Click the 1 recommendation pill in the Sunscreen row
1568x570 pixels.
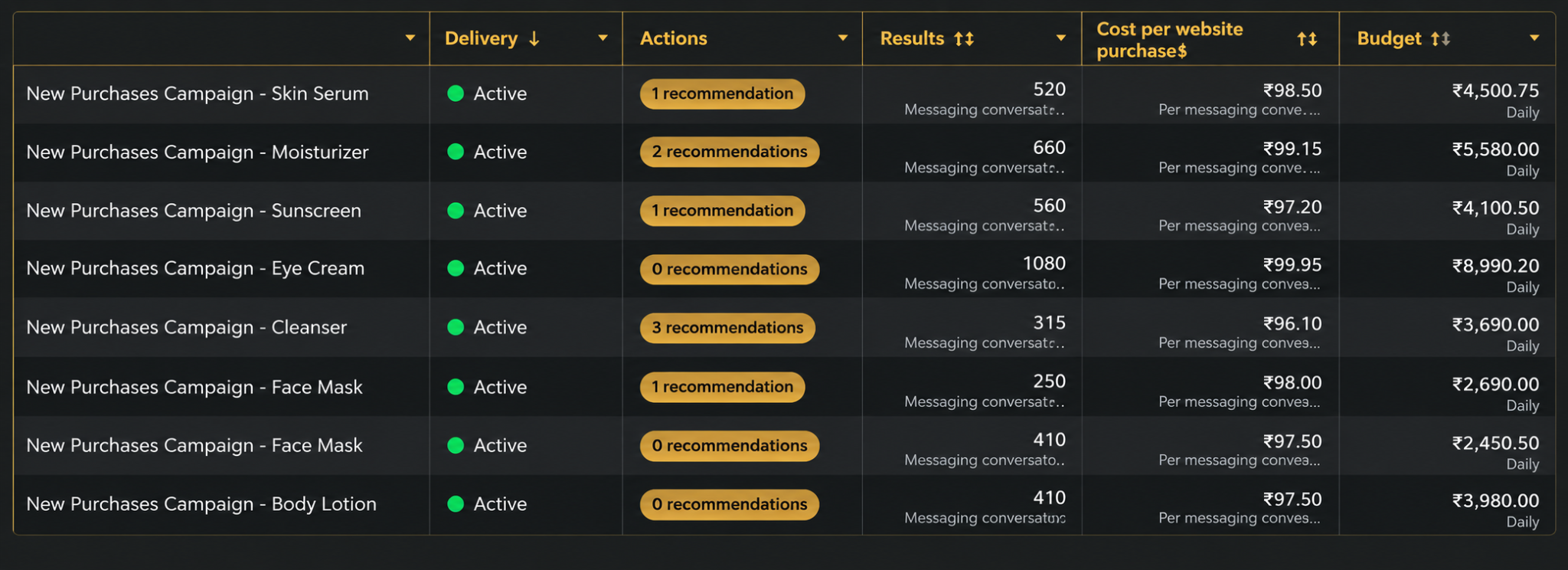tap(722, 211)
